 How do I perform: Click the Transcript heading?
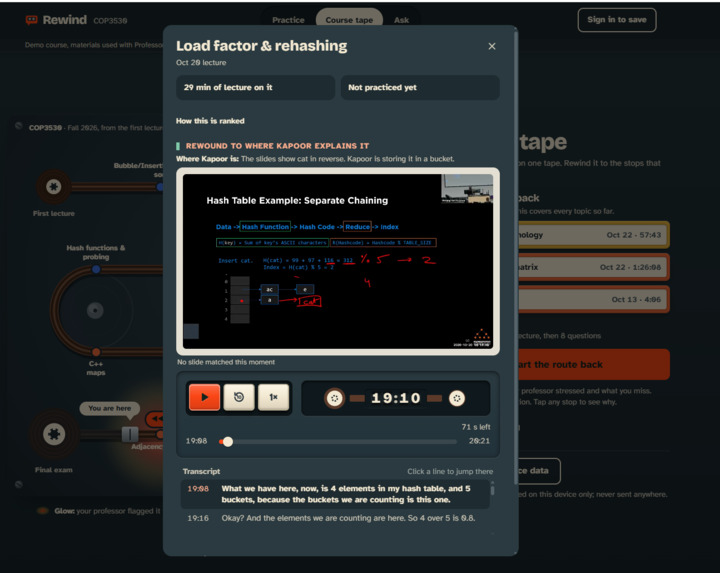click(x=201, y=472)
